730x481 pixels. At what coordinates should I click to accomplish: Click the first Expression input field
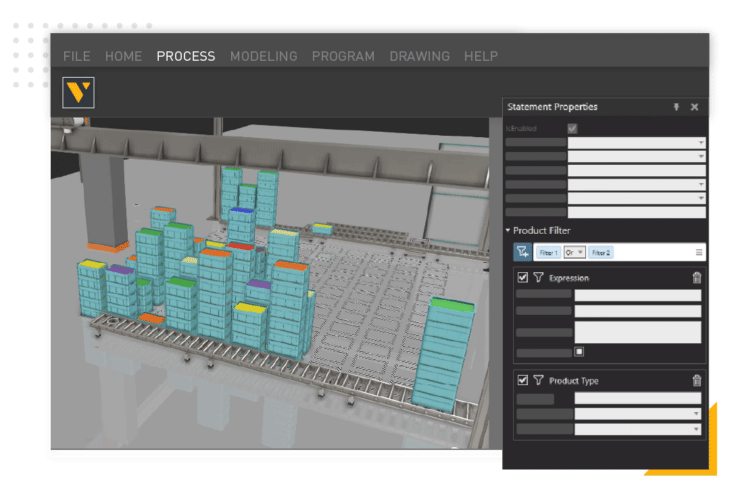click(637, 295)
